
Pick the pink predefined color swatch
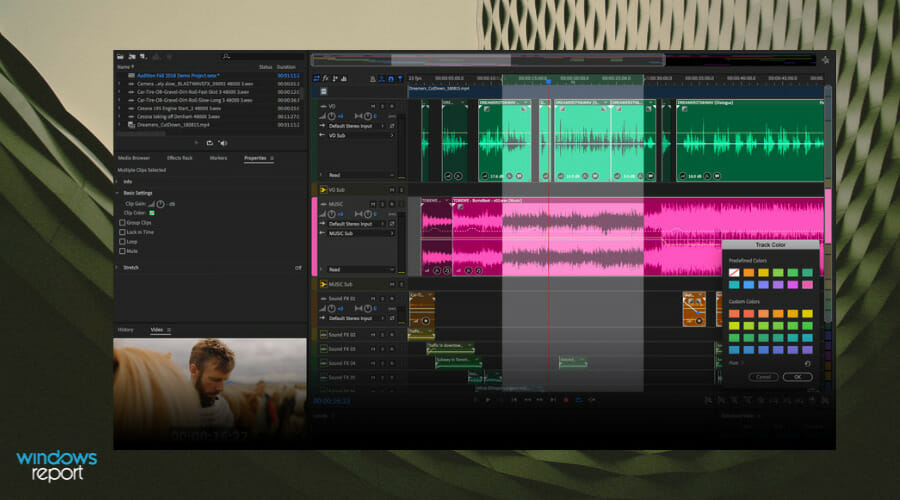coord(806,285)
